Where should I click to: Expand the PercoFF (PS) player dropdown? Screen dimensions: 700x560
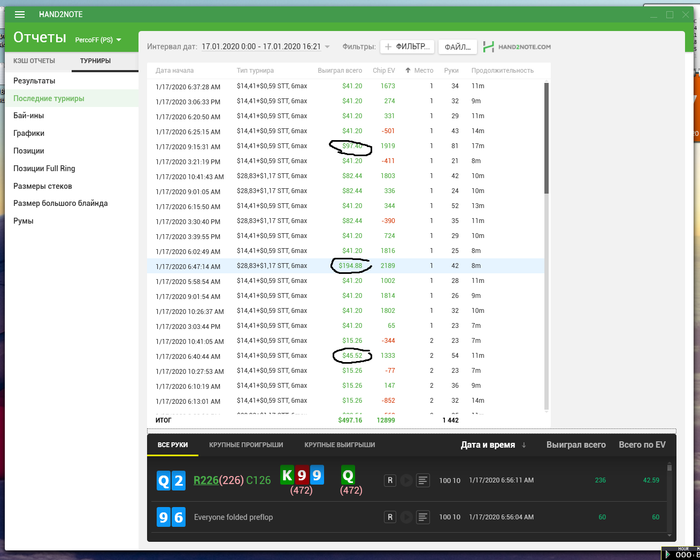pyautogui.click(x=98, y=40)
